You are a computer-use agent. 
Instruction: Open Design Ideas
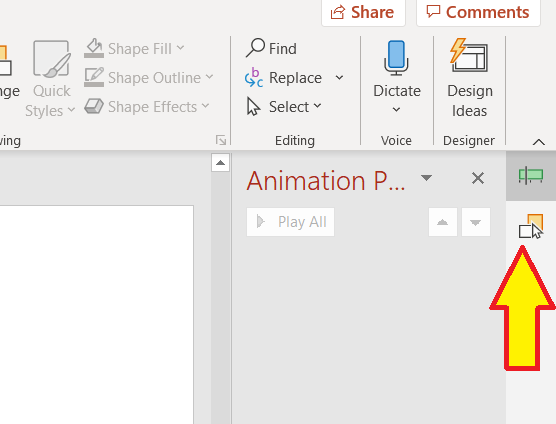(469, 79)
